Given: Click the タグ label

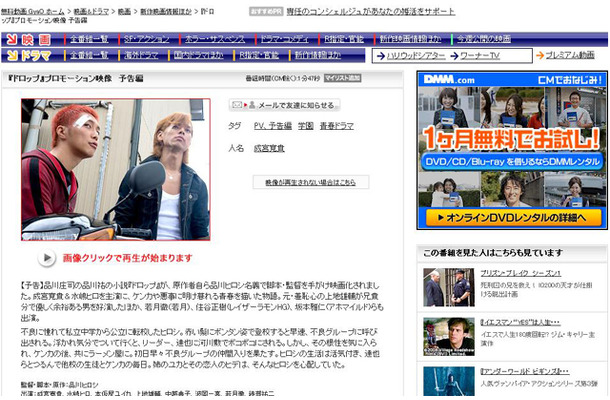Looking at the screenshot, I should coord(235,126).
